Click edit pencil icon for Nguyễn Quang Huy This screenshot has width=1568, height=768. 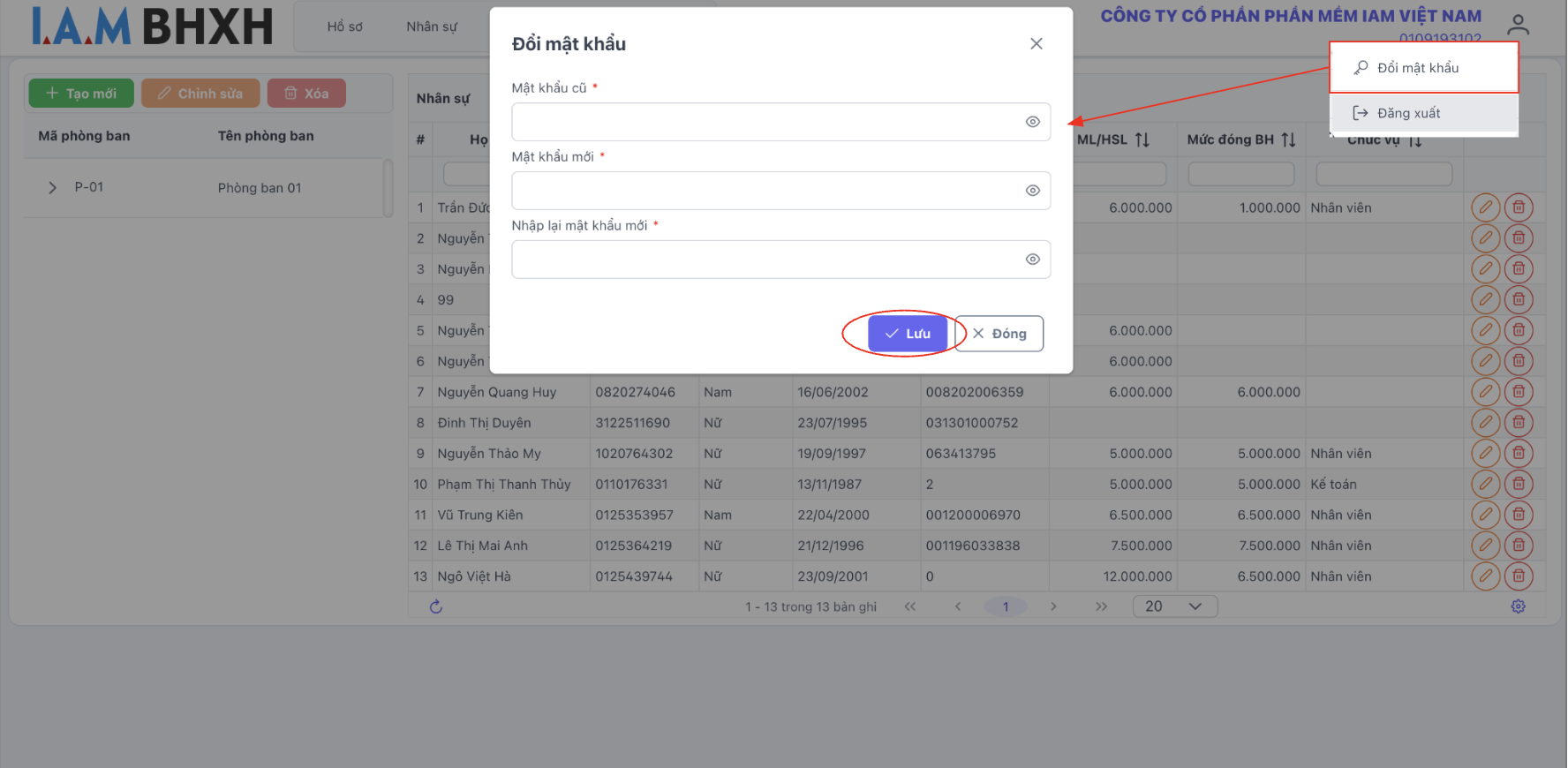pos(1486,392)
